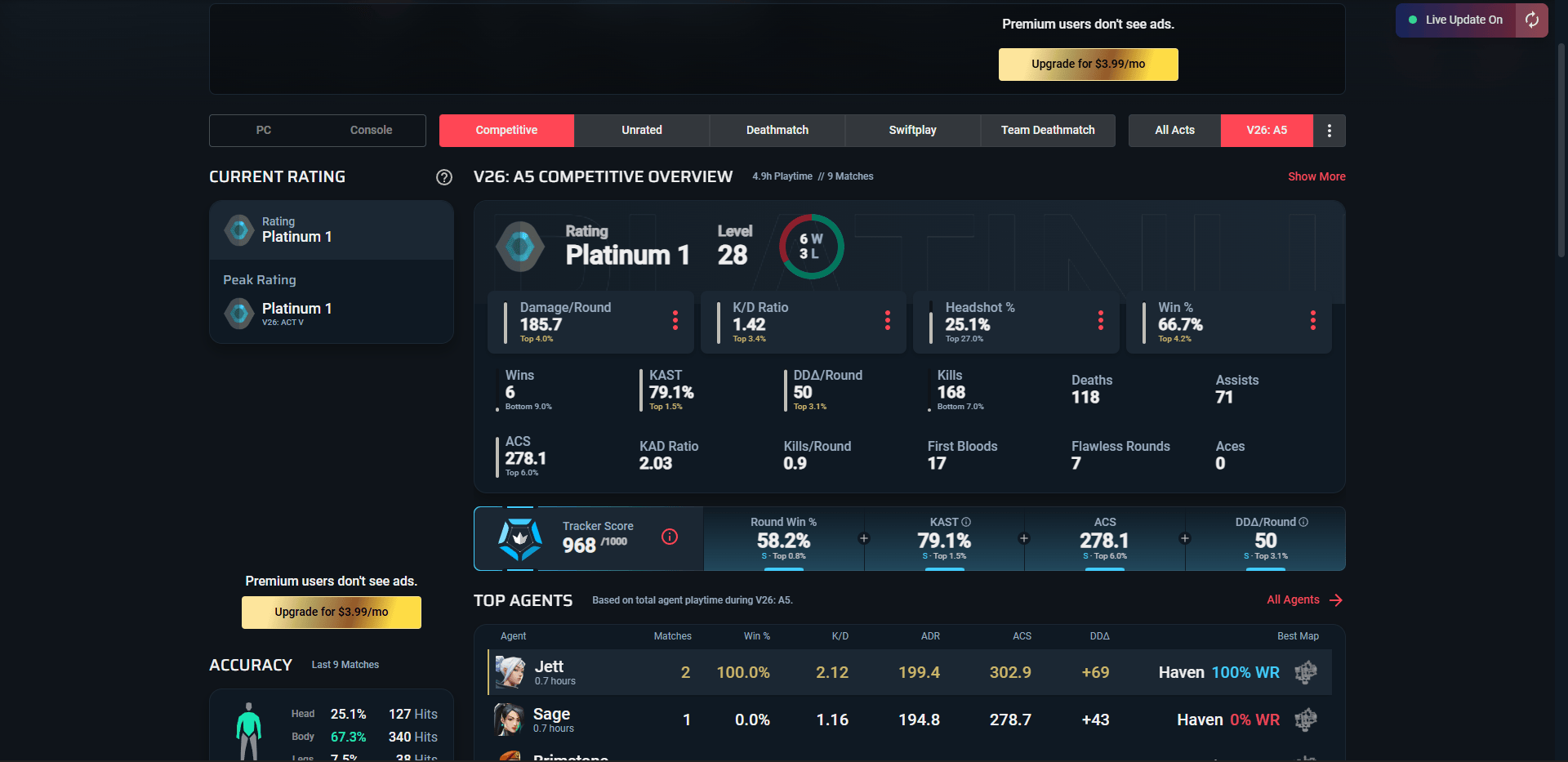1568x762 pixels.
Task: Click the Headshot % 25.1% value in overview
Action: pyautogui.click(x=968, y=325)
